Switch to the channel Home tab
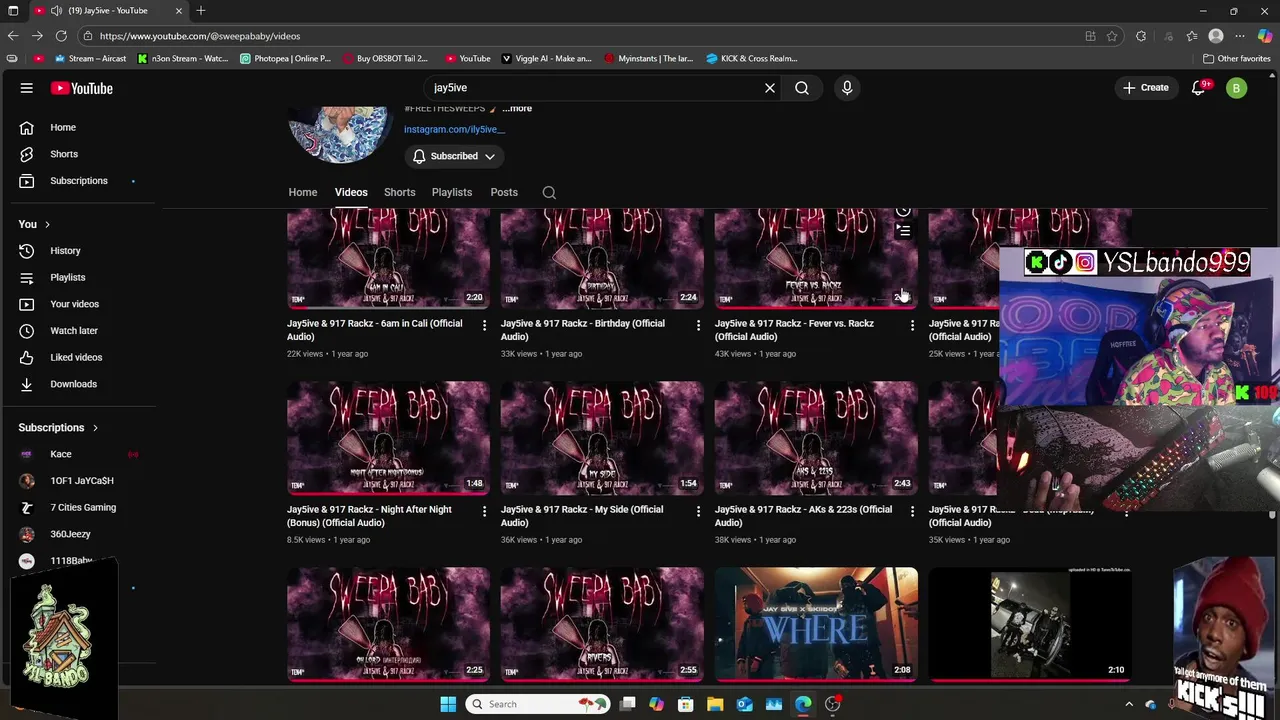 [x=303, y=192]
